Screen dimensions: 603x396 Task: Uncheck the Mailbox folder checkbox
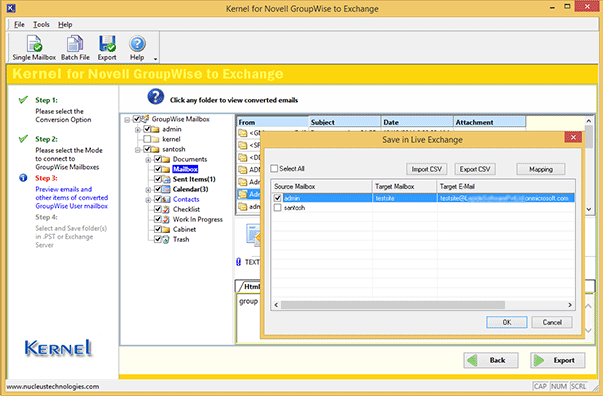coord(158,169)
